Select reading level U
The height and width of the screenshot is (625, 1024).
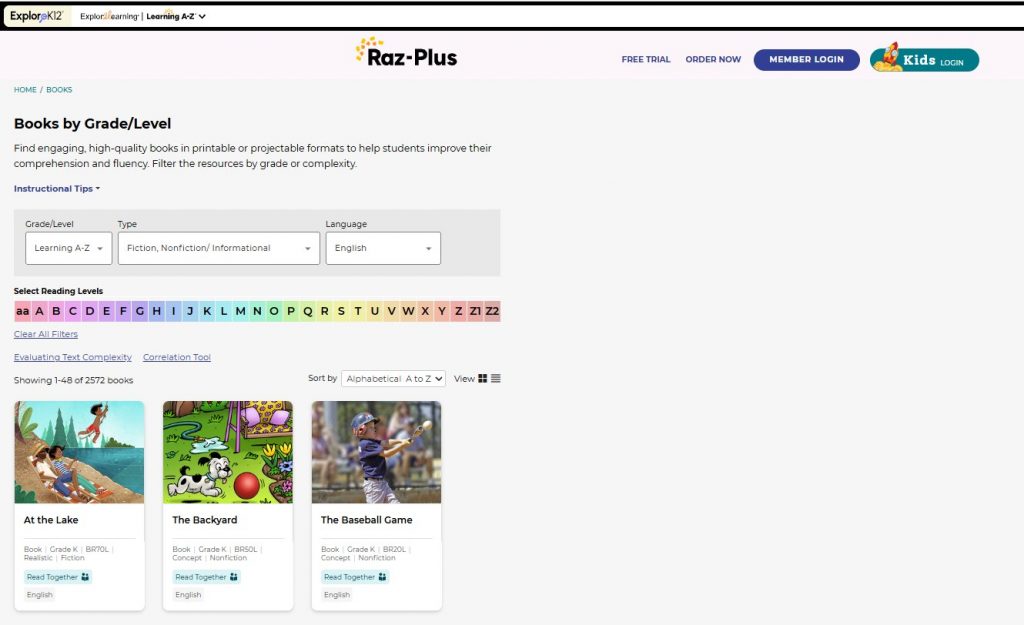coord(375,312)
